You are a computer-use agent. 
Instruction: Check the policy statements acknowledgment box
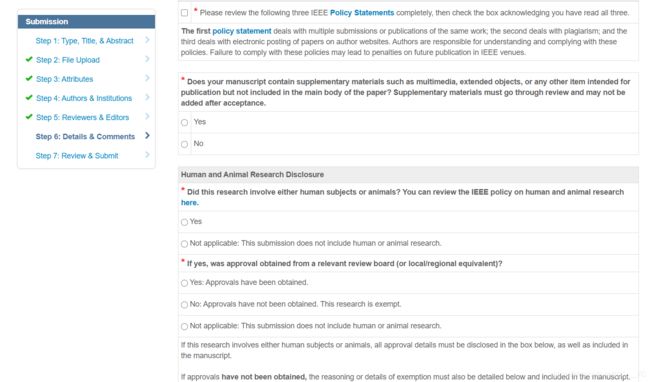(184, 13)
